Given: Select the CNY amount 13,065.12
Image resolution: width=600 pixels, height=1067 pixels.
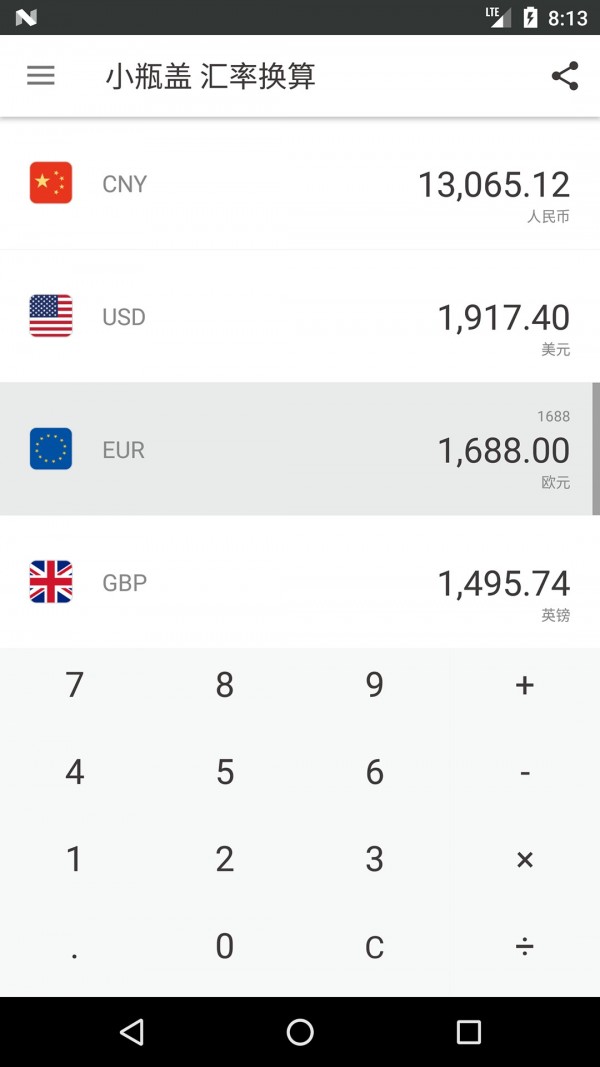Looking at the screenshot, I should point(494,185).
